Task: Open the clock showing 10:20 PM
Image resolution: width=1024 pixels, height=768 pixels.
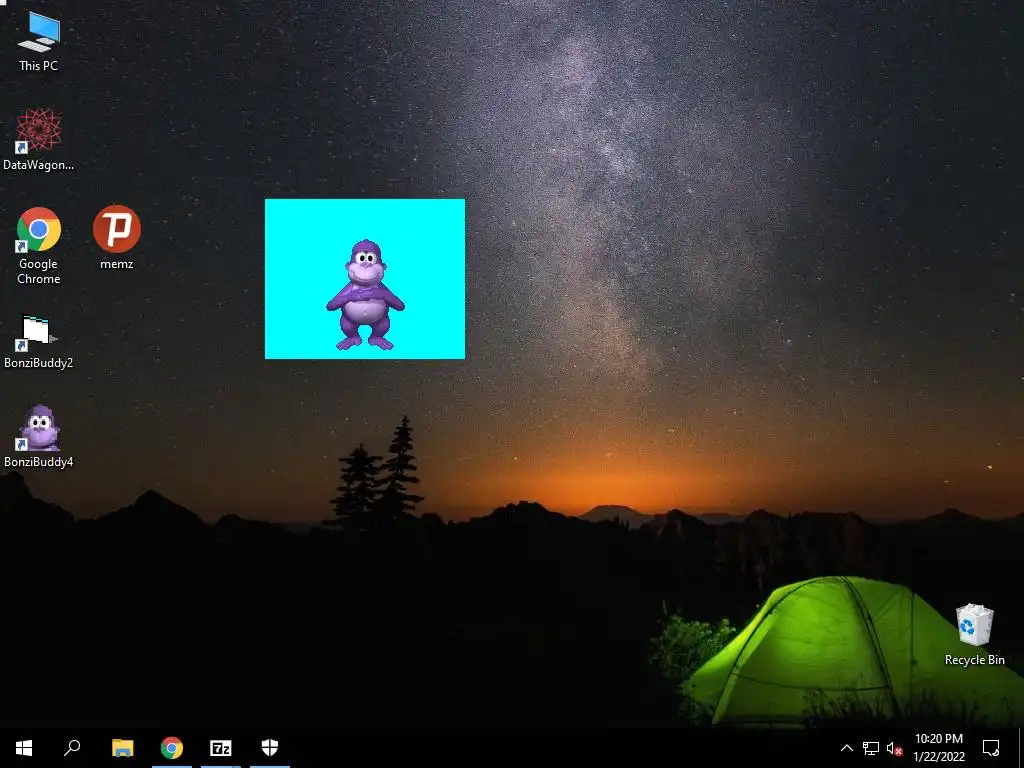Action: 939,748
